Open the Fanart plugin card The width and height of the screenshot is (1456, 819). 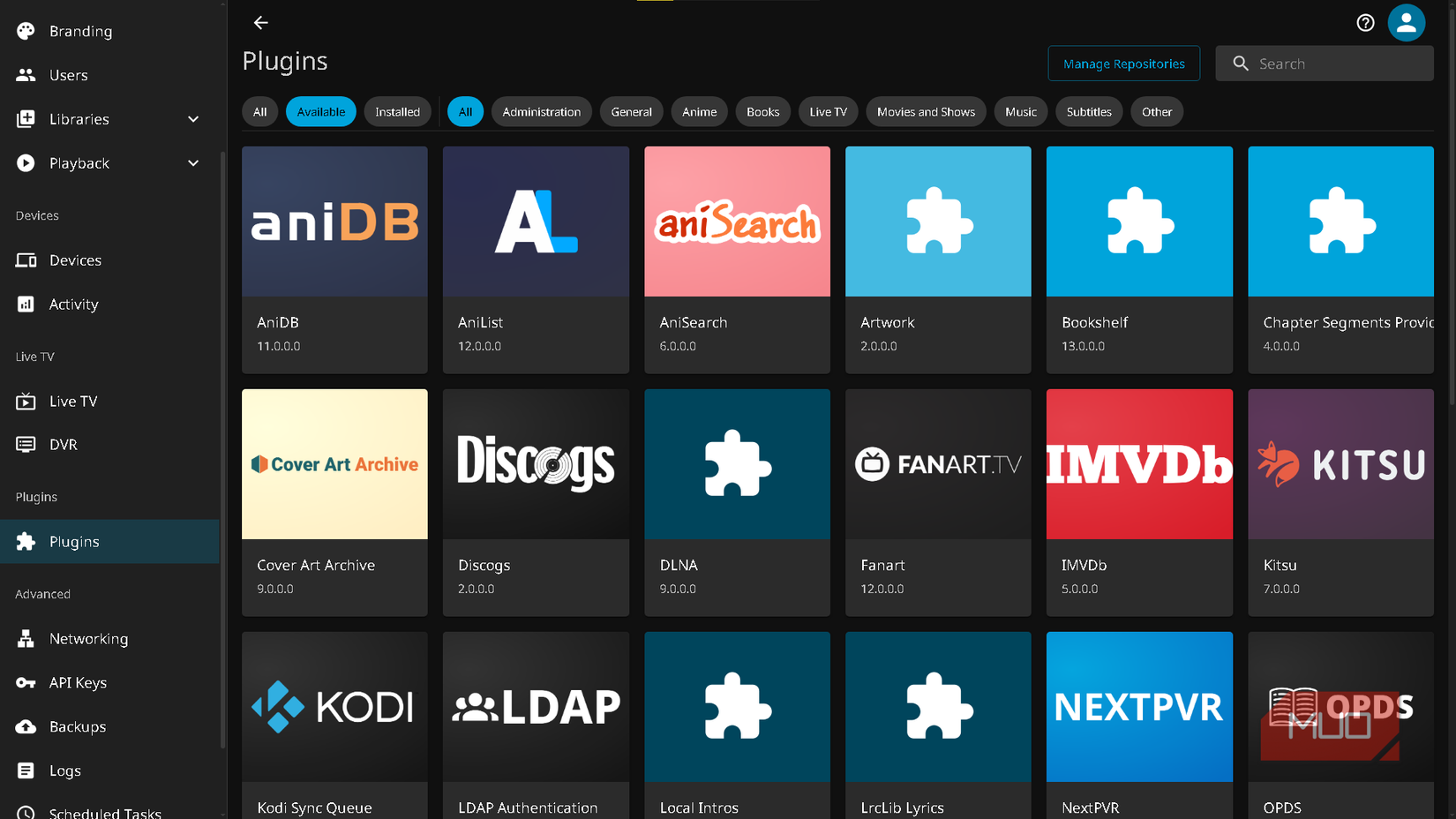click(x=938, y=503)
